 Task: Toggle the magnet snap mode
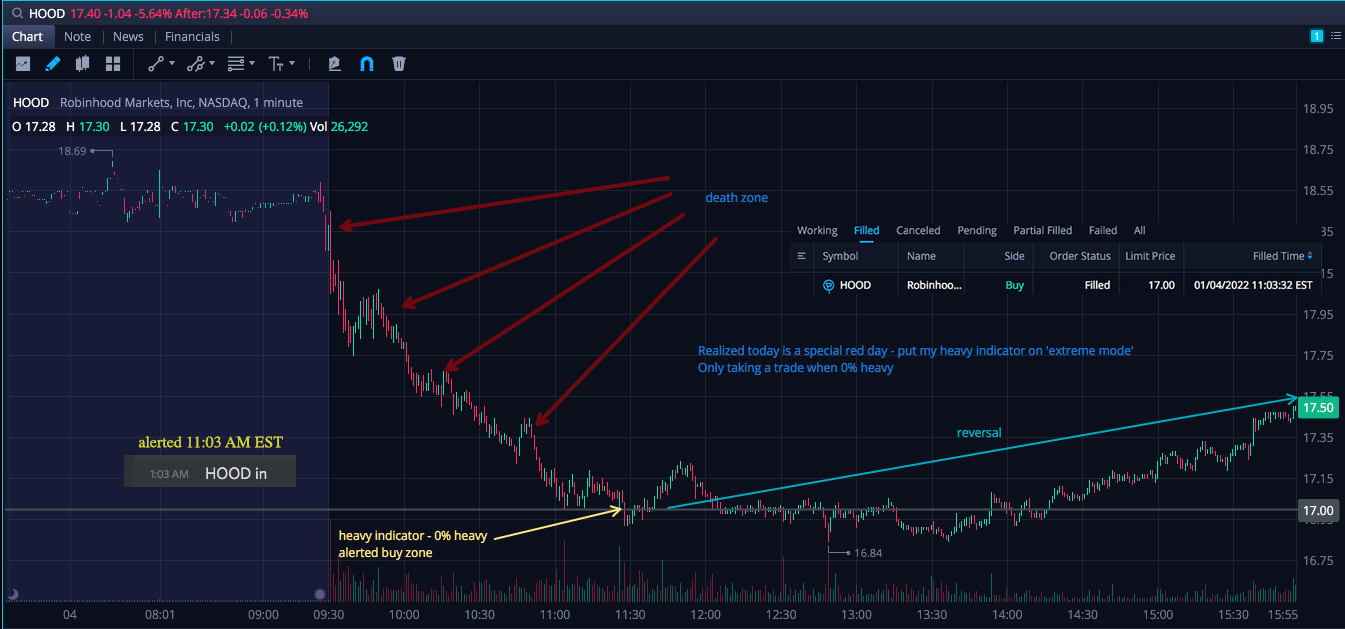[367, 64]
